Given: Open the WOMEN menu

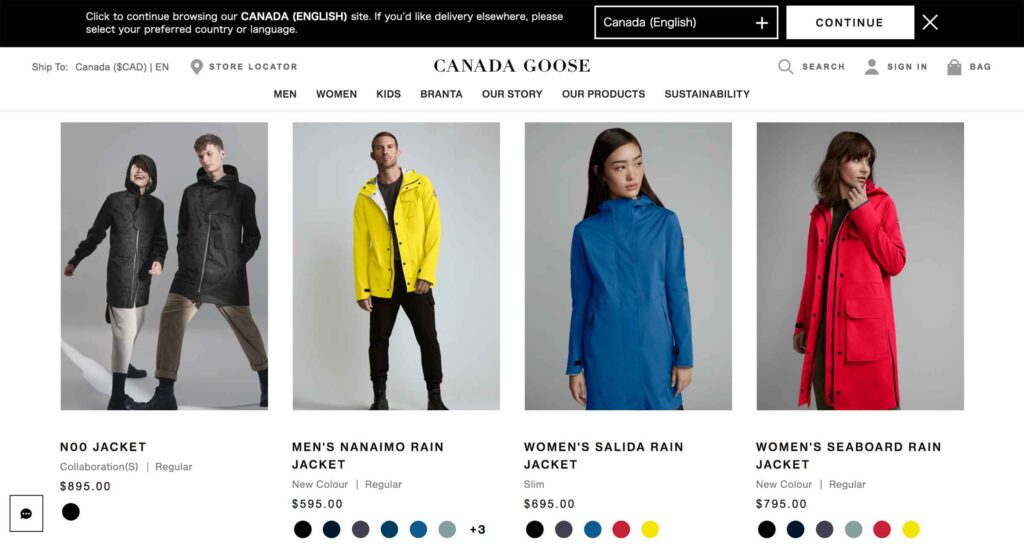Looking at the screenshot, I should pyautogui.click(x=336, y=94).
